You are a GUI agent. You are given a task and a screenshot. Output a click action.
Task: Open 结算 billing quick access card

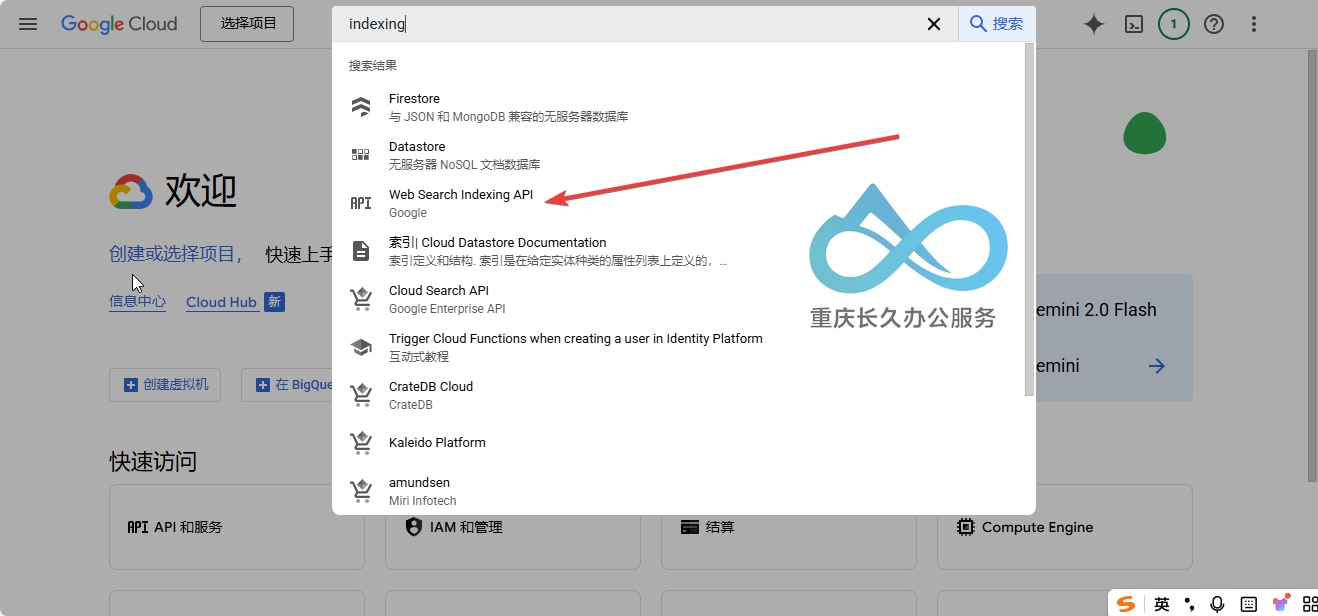(x=789, y=527)
